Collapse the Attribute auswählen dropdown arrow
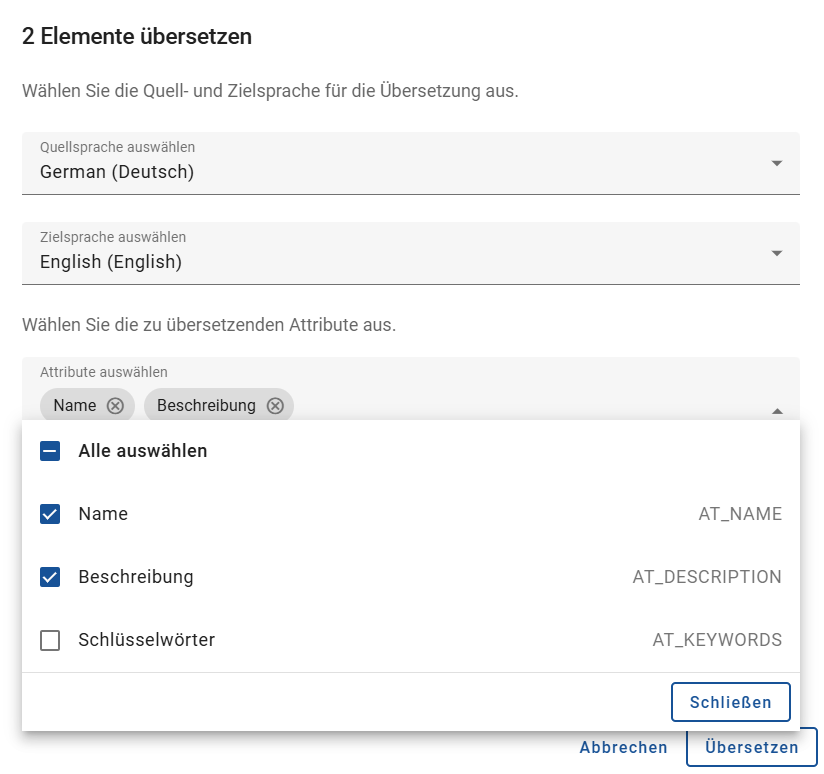This screenshot has width=824, height=774. [777, 411]
